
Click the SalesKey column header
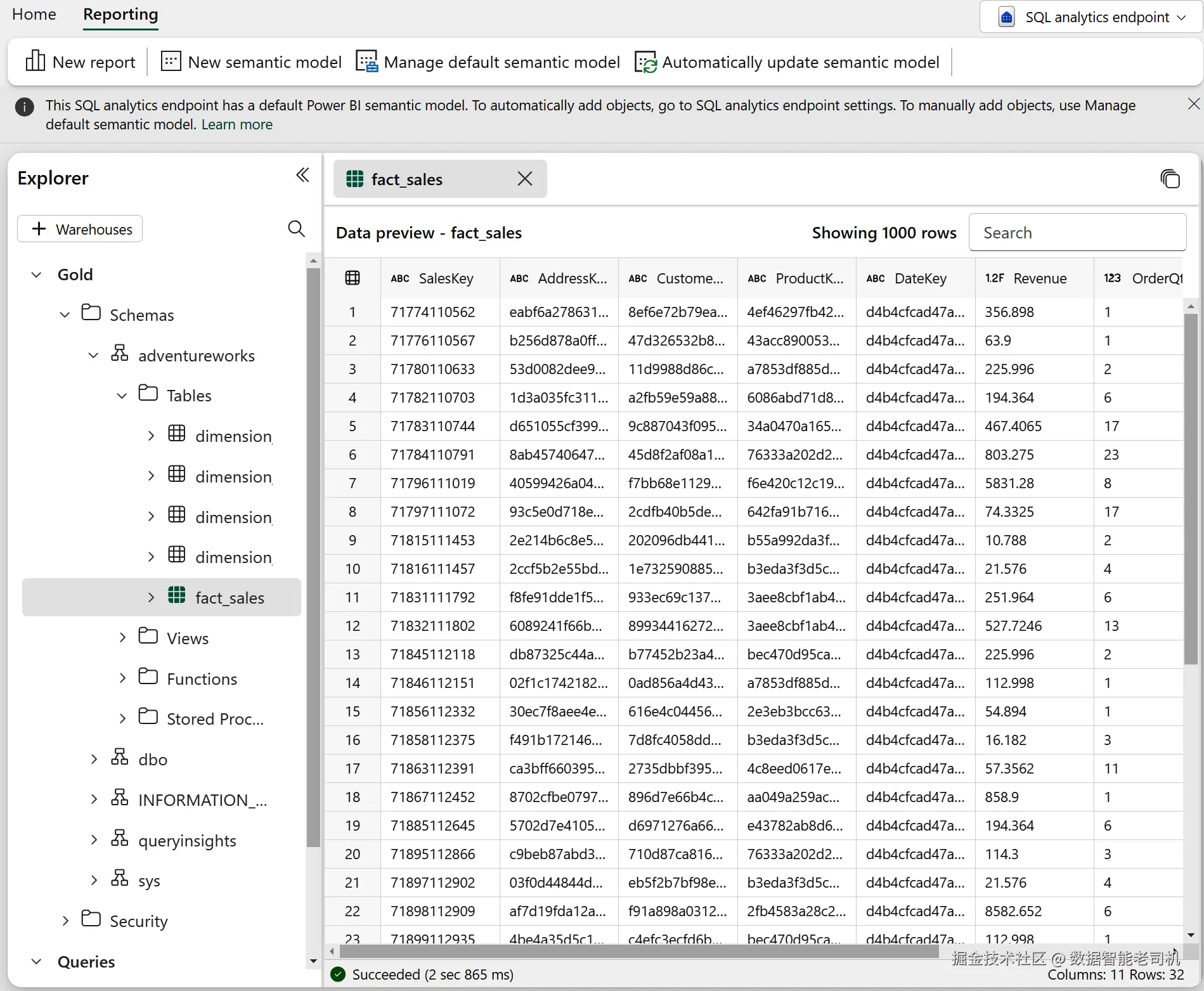(x=440, y=278)
